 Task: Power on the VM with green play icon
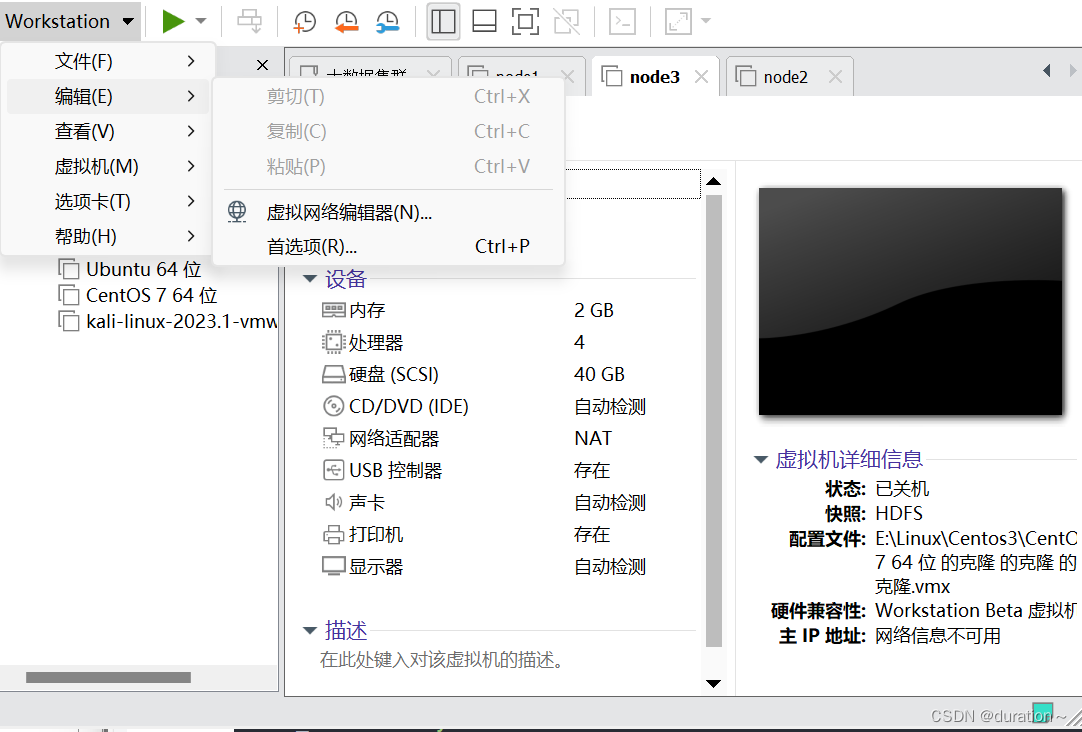pos(172,20)
